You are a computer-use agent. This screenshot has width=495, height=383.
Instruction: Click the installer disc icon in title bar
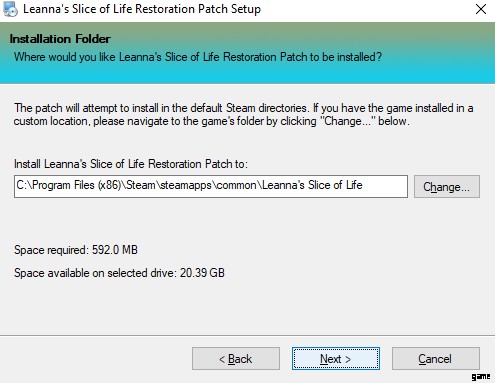pos(10,9)
